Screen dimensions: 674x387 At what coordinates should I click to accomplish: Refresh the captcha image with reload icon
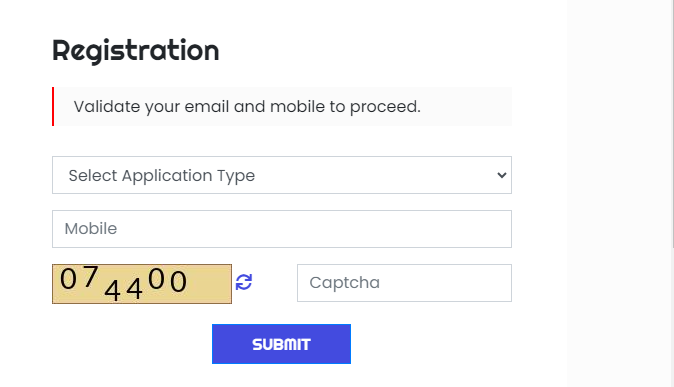[x=244, y=283]
